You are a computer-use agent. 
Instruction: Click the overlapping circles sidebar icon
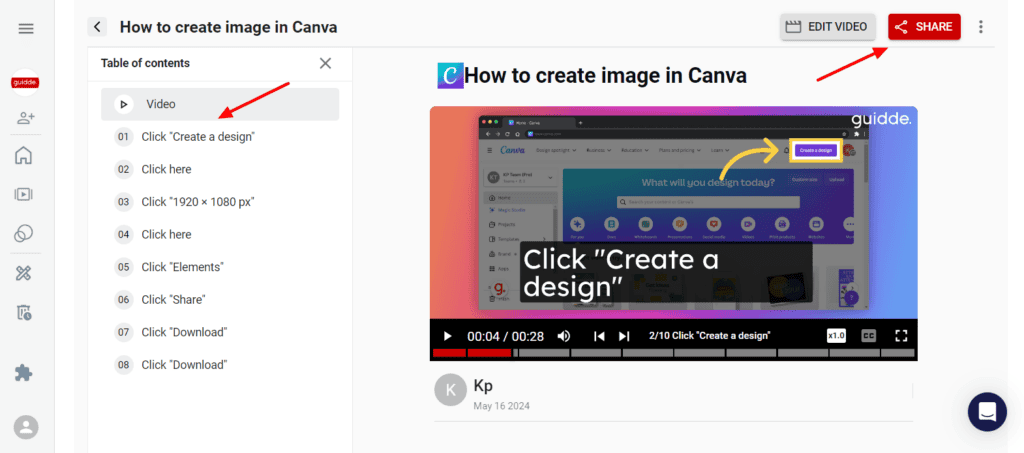click(24, 233)
